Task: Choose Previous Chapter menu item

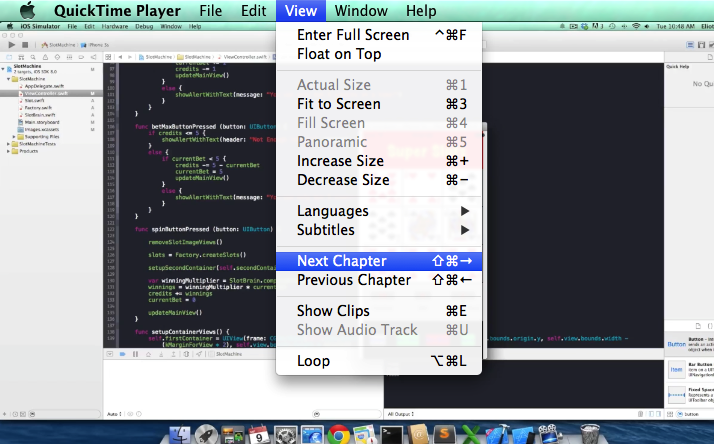Action: tap(379, 280)
